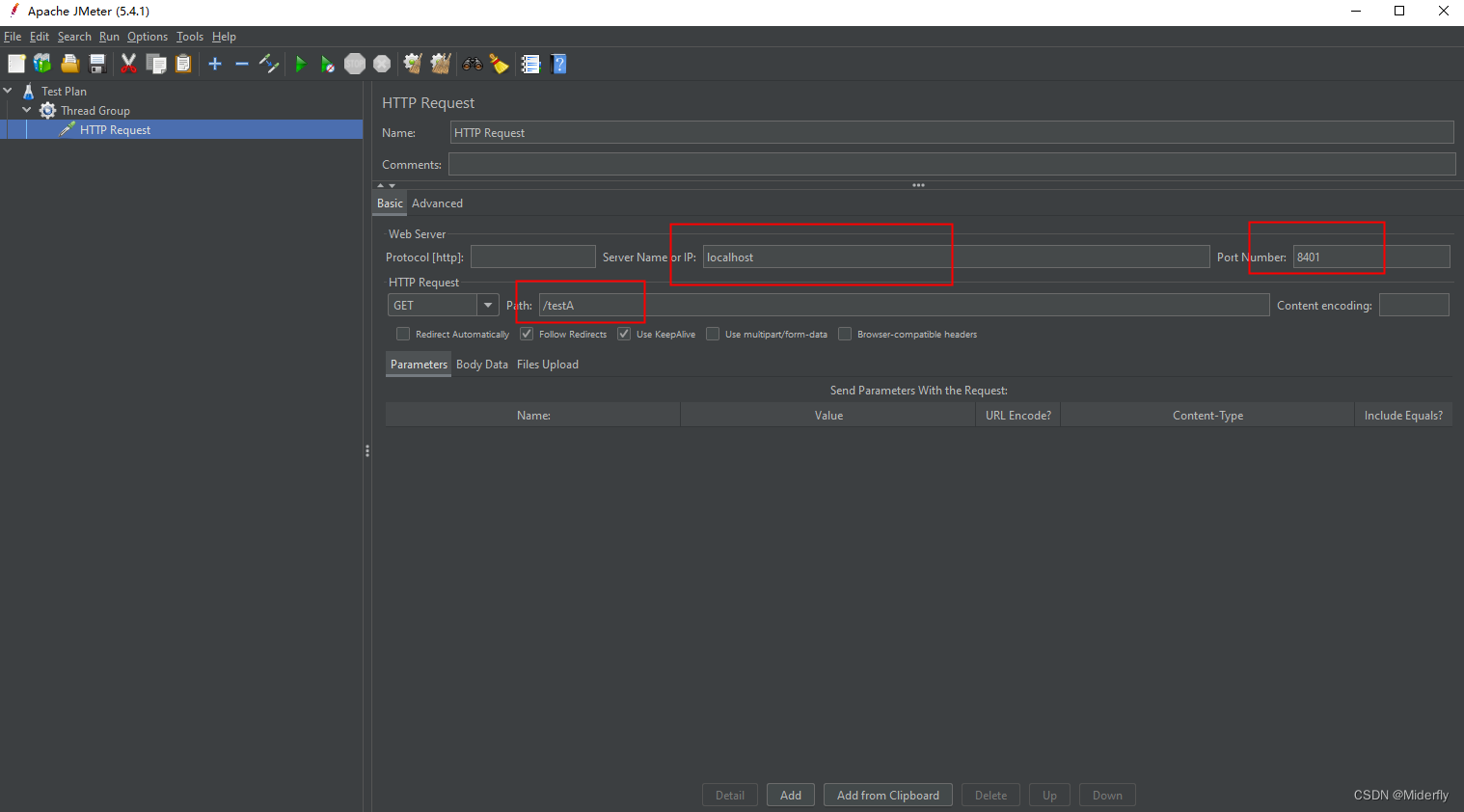Click the Content encoding field
The image size is (1464, 812).
point(1414,305)
